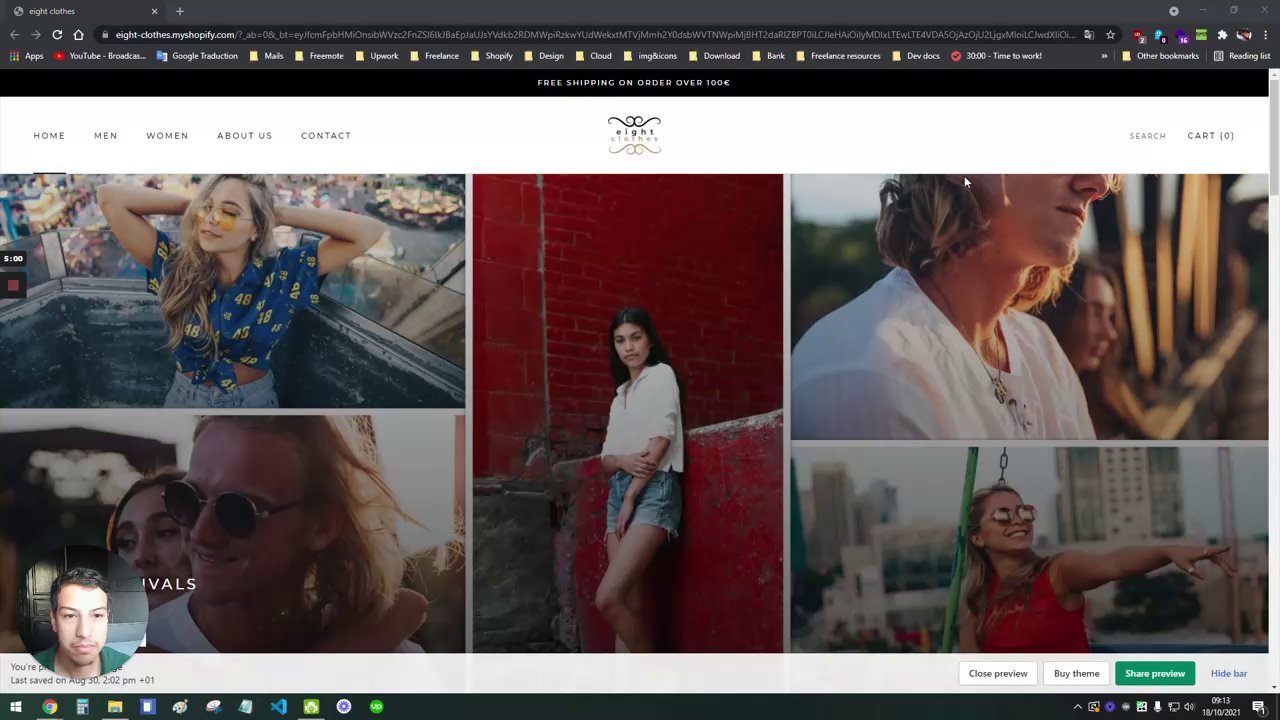This screenshot has height=720, width=1280.
Task: Open the YouTube Broadcast bookmark
Action: (100, 56)
